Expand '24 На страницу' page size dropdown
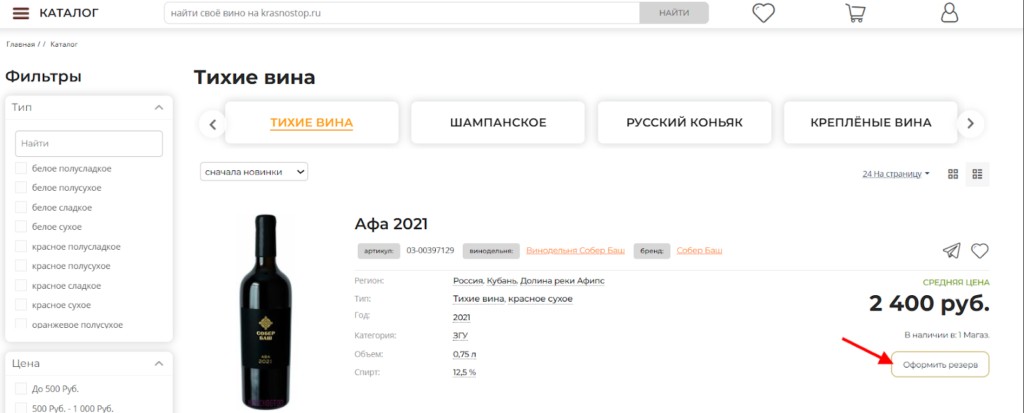The height and width of the screenshot is (413, 1024). click(x=896, y=174)
